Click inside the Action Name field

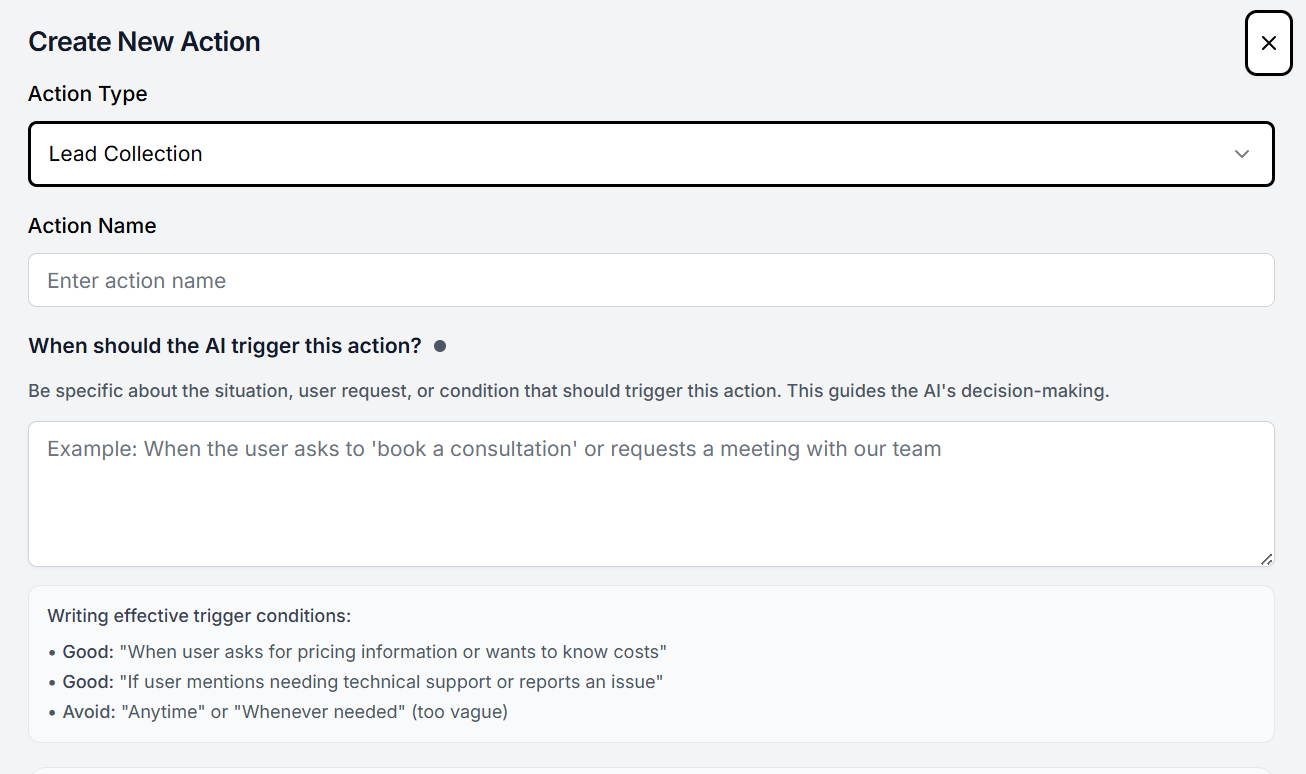tap(651, 280)
